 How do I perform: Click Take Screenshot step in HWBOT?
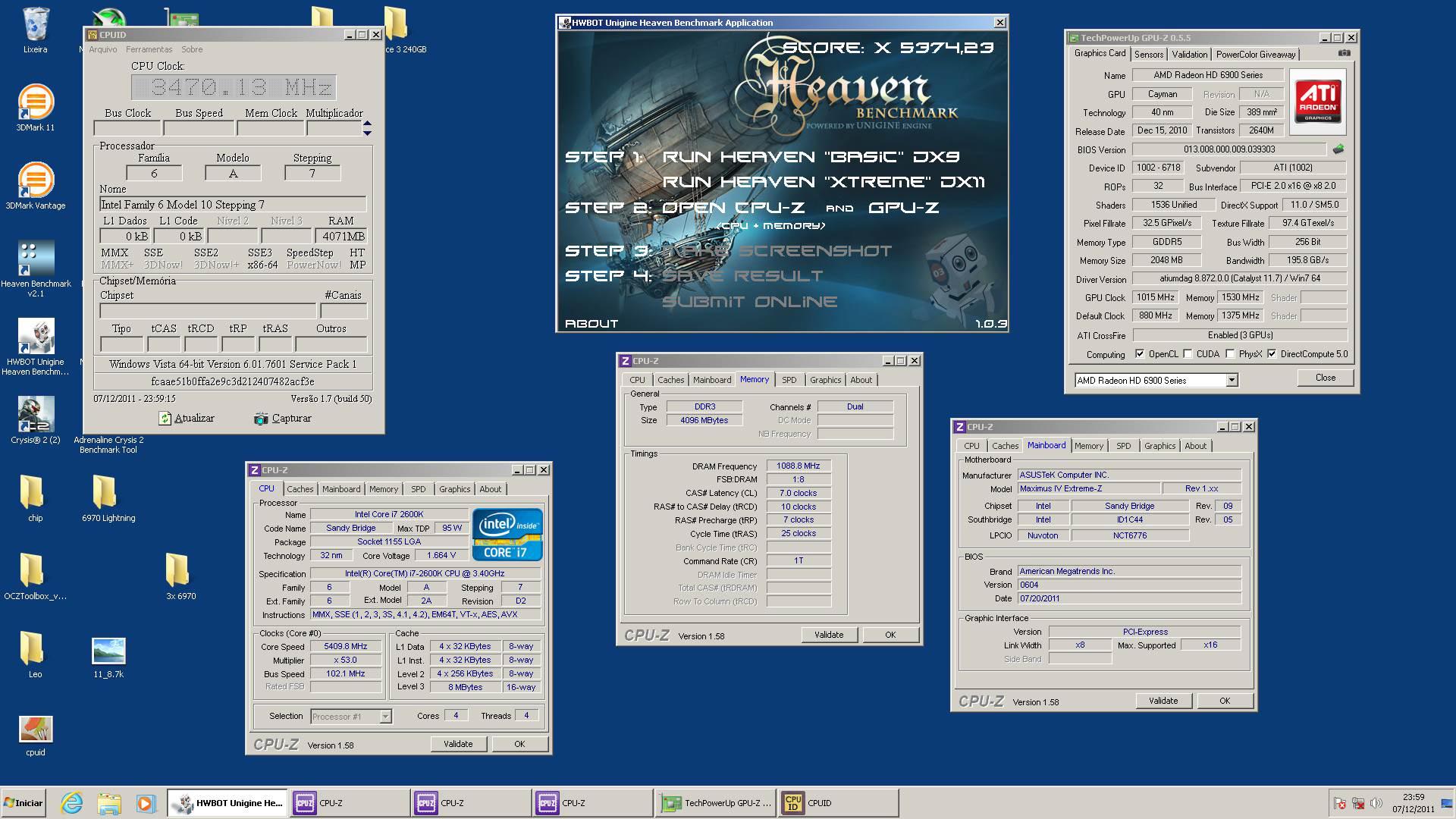point(777,251)
